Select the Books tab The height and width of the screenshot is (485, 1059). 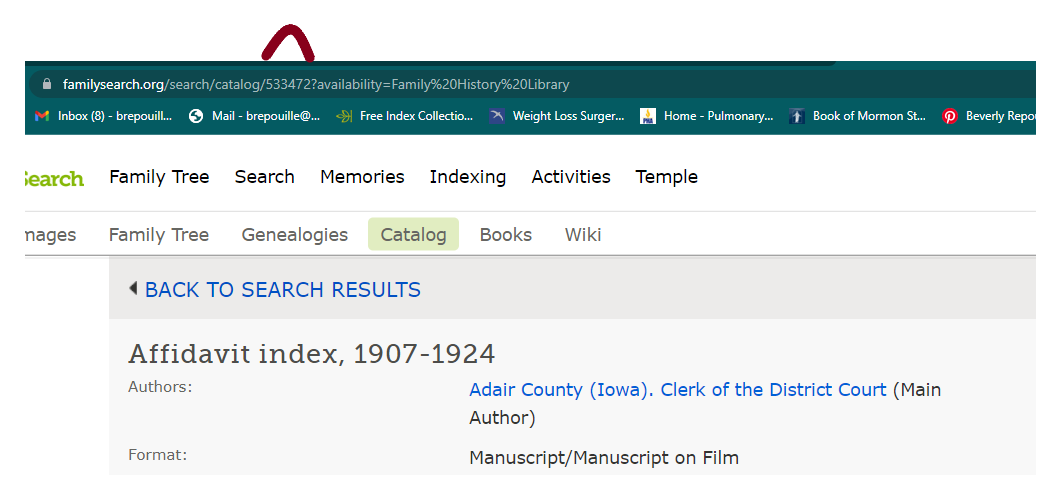point(506,235)
